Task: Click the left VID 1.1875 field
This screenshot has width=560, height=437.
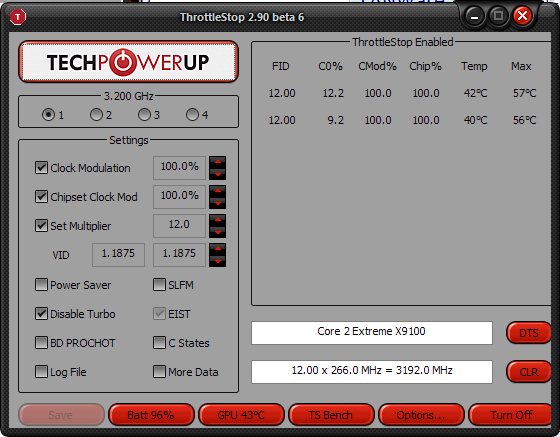Action: [118, 255]
